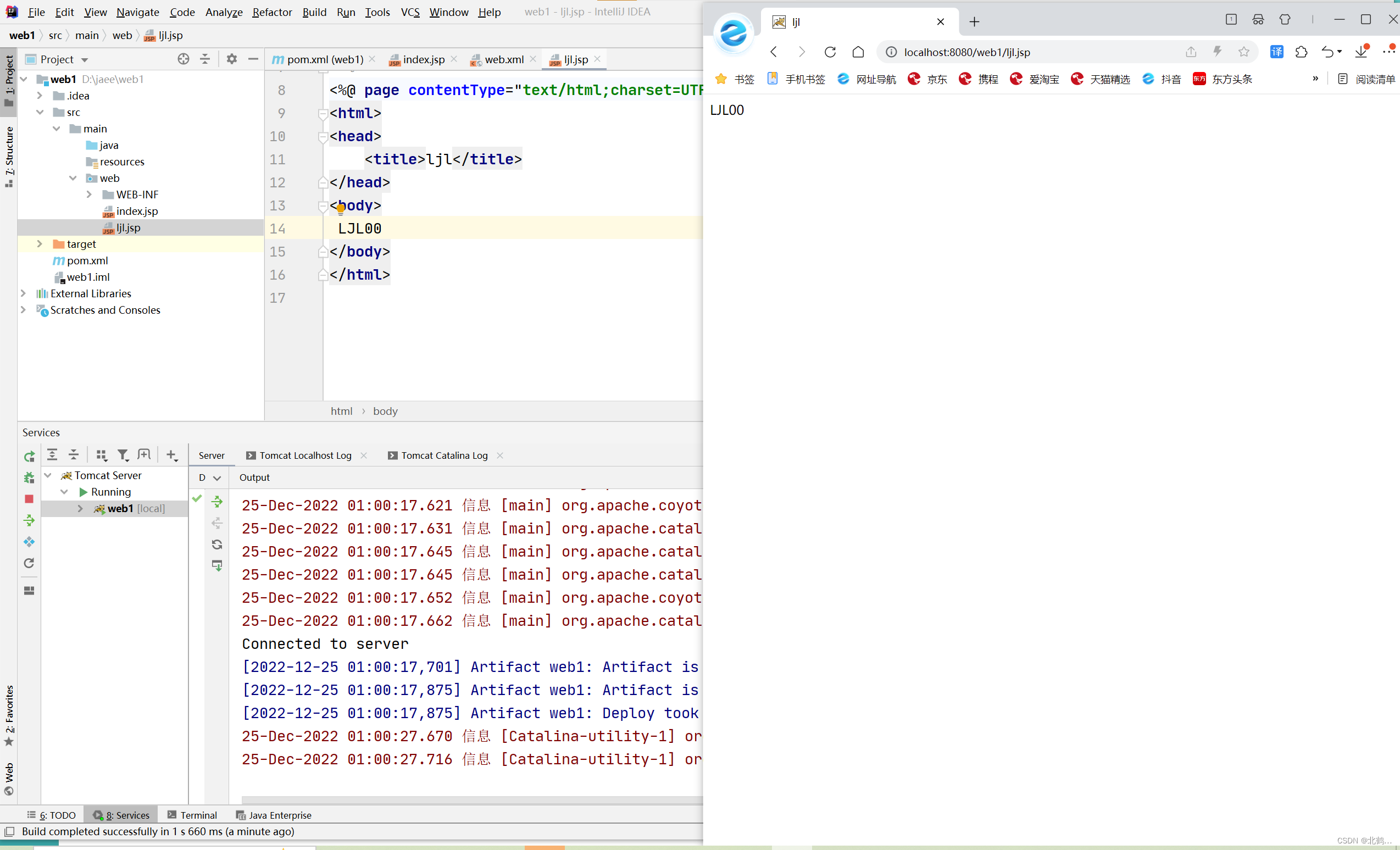Reload the page in the browser
Screen dimensions: 1400x850
[830, 52]
